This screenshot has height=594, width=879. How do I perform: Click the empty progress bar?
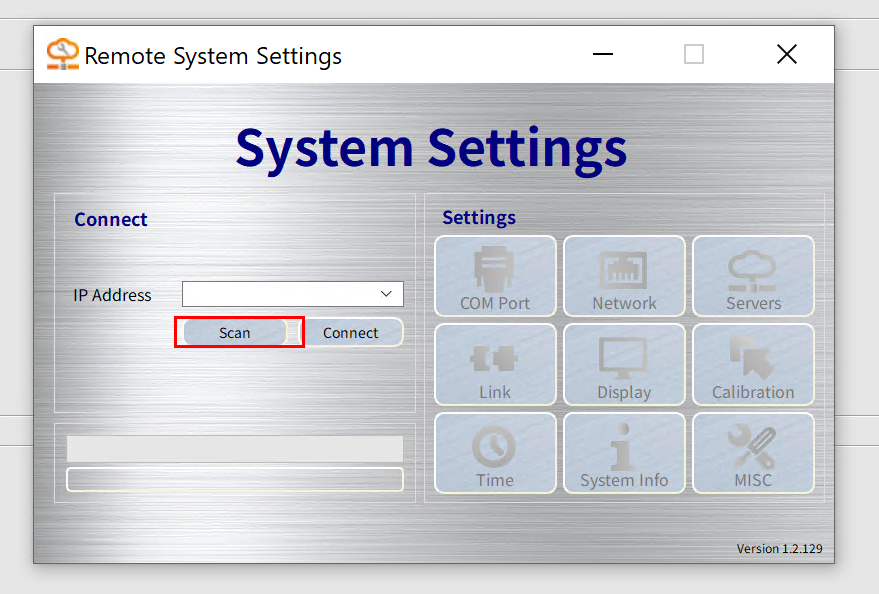pyautogui.click(x=235, y=479)
